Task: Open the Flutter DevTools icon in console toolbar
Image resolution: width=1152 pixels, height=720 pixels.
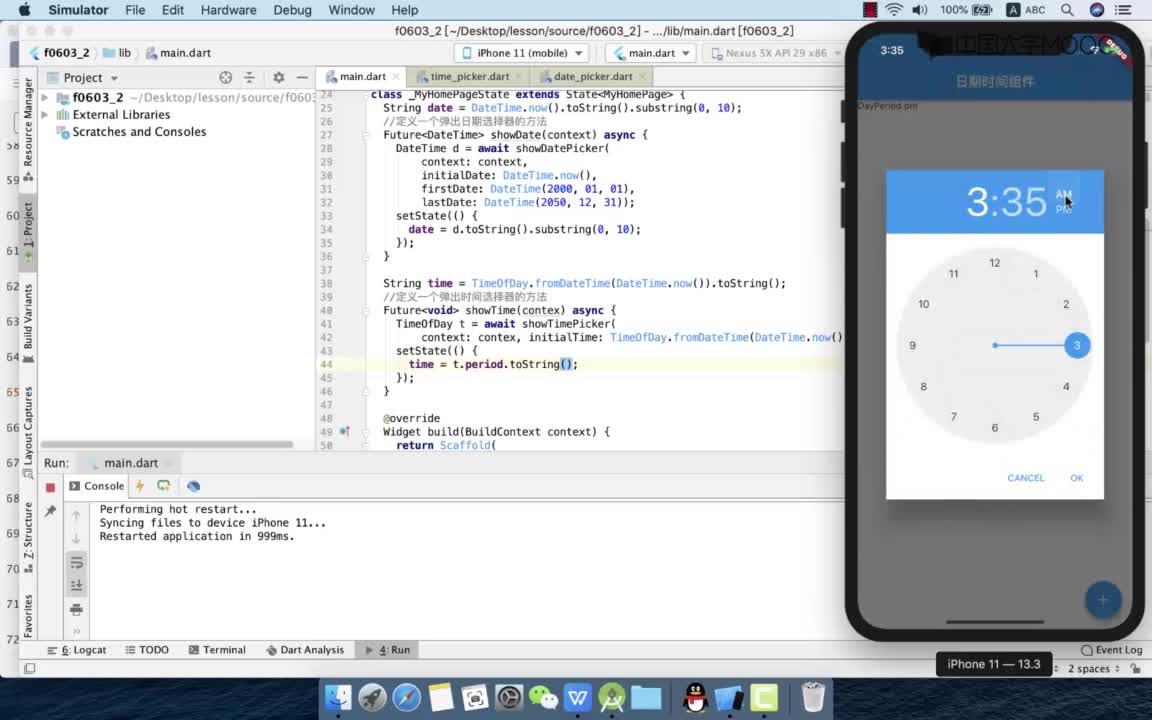Action: [x=193, y=486]
